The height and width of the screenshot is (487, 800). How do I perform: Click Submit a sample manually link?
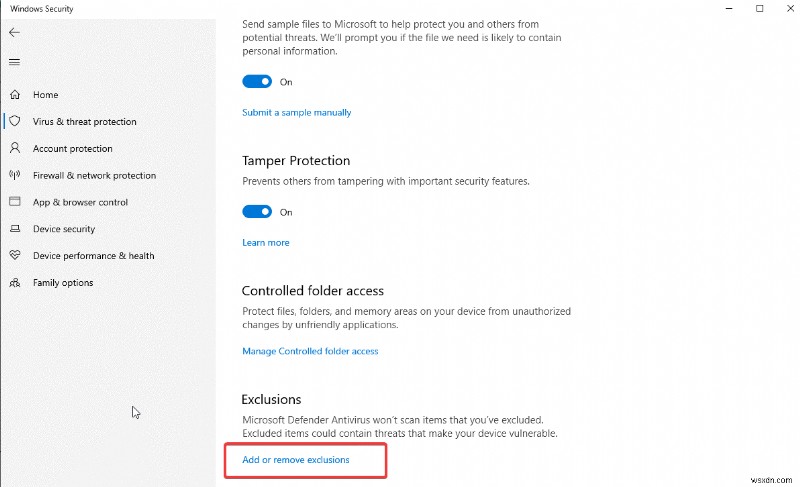tap(296, 113)
